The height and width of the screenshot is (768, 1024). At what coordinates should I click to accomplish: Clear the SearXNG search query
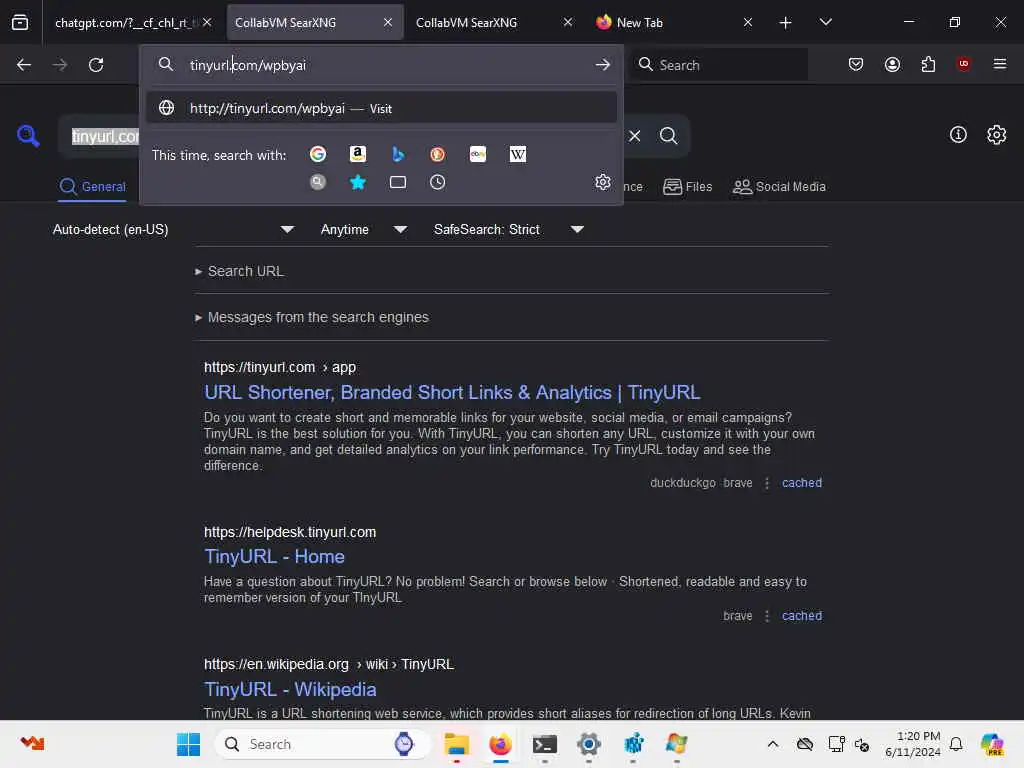point(635,136)
